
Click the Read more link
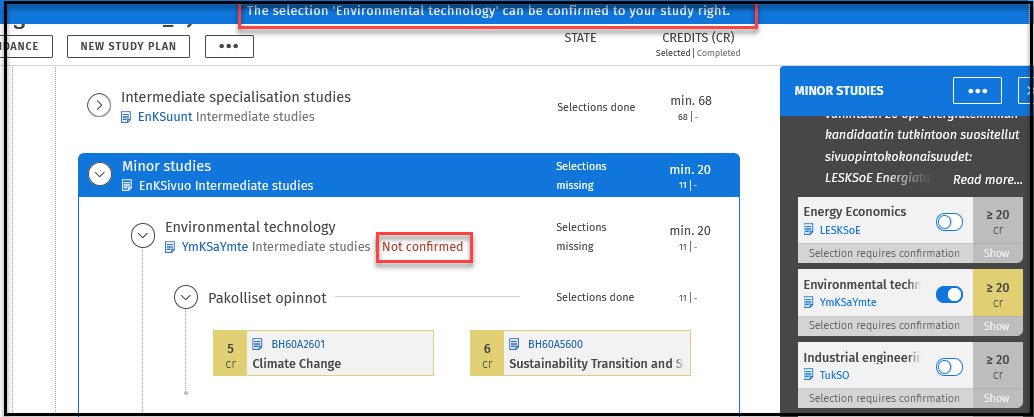[987, 180]
